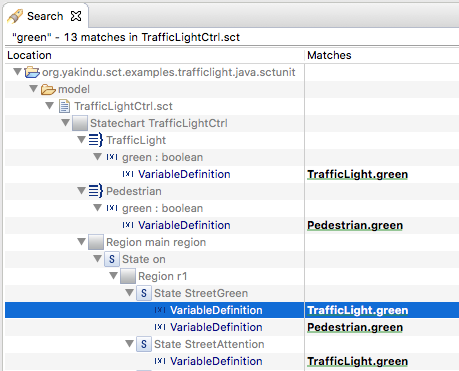Collapse the State on node
Viewport: 459px width, 371px height.
(97, 258)
